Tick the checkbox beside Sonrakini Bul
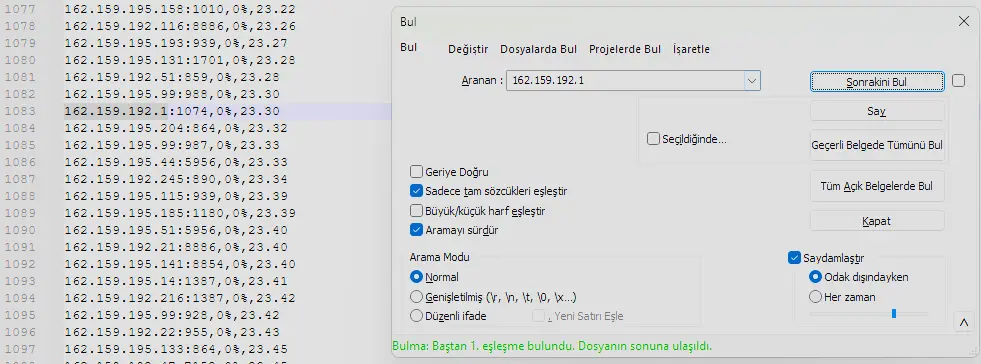This screenshot has height=364, width=981. (958, 81)
